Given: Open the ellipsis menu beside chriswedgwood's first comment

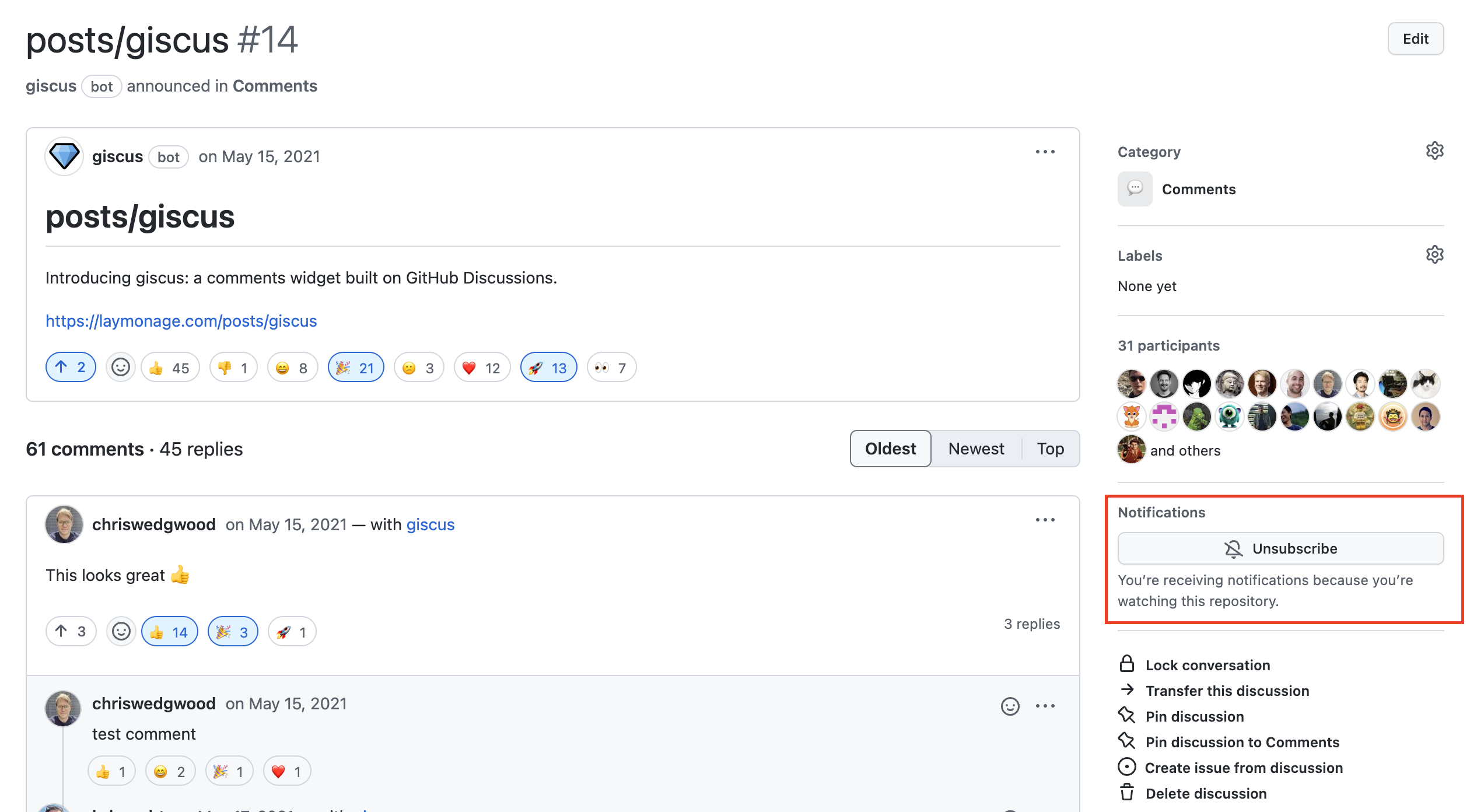Looking at the screenshot, I should [1045, 520].
